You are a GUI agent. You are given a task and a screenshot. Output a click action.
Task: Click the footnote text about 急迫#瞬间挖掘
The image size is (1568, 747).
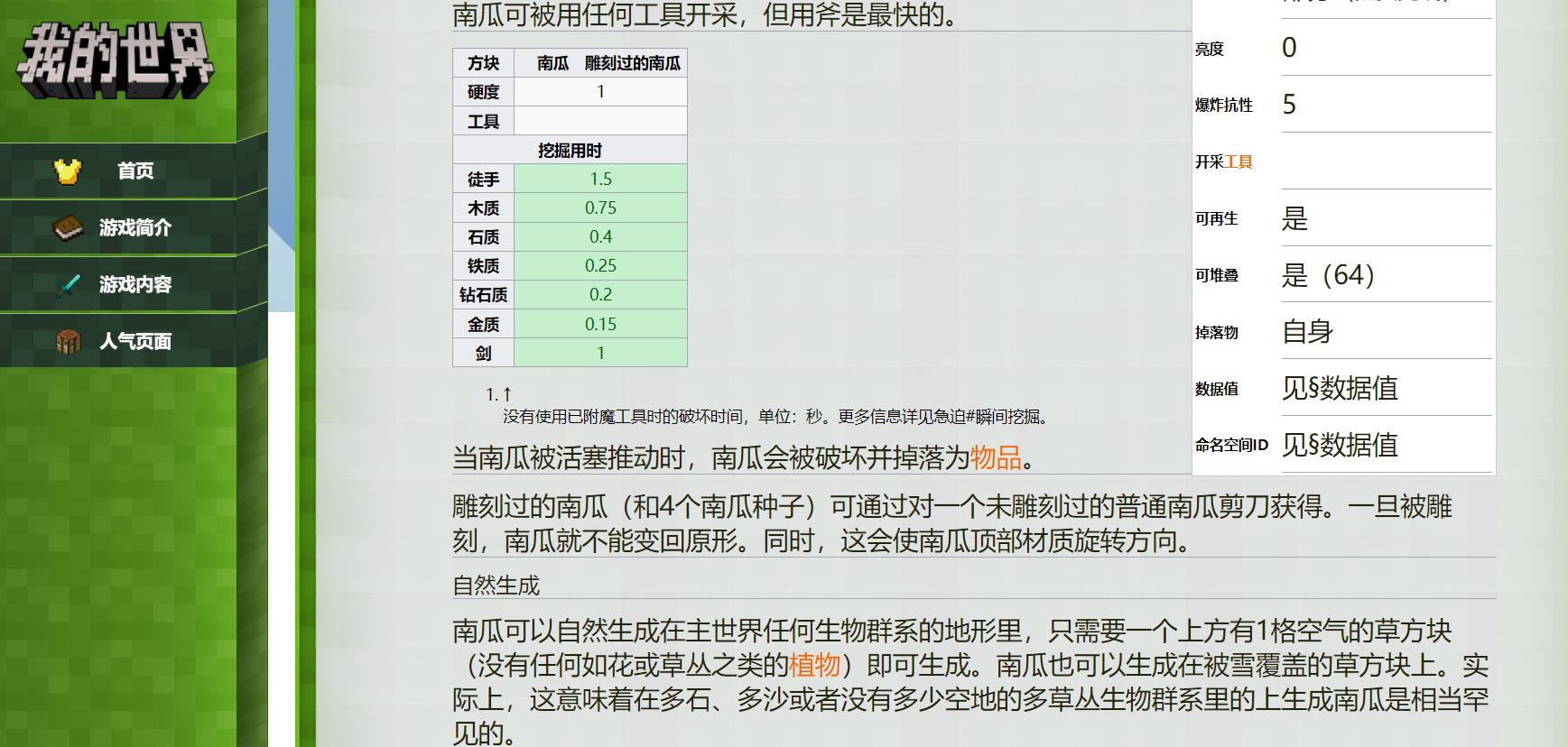tap(776, 417)
